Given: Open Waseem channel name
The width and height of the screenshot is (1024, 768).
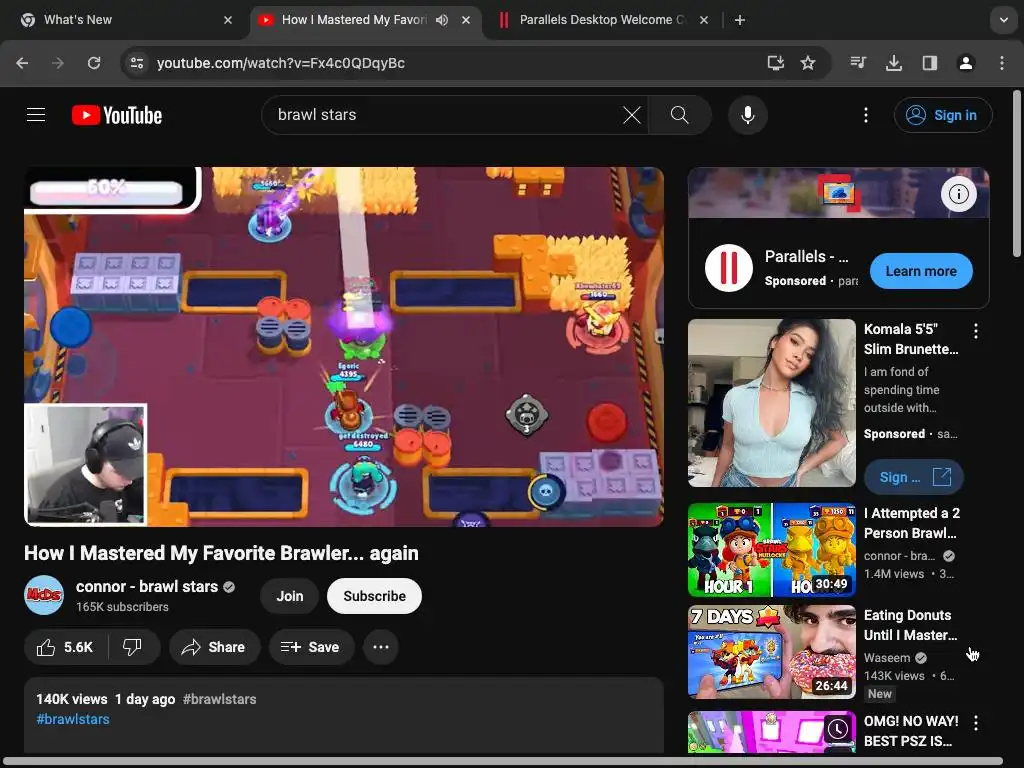Looking at the screenshot, I should pos(887,658).
